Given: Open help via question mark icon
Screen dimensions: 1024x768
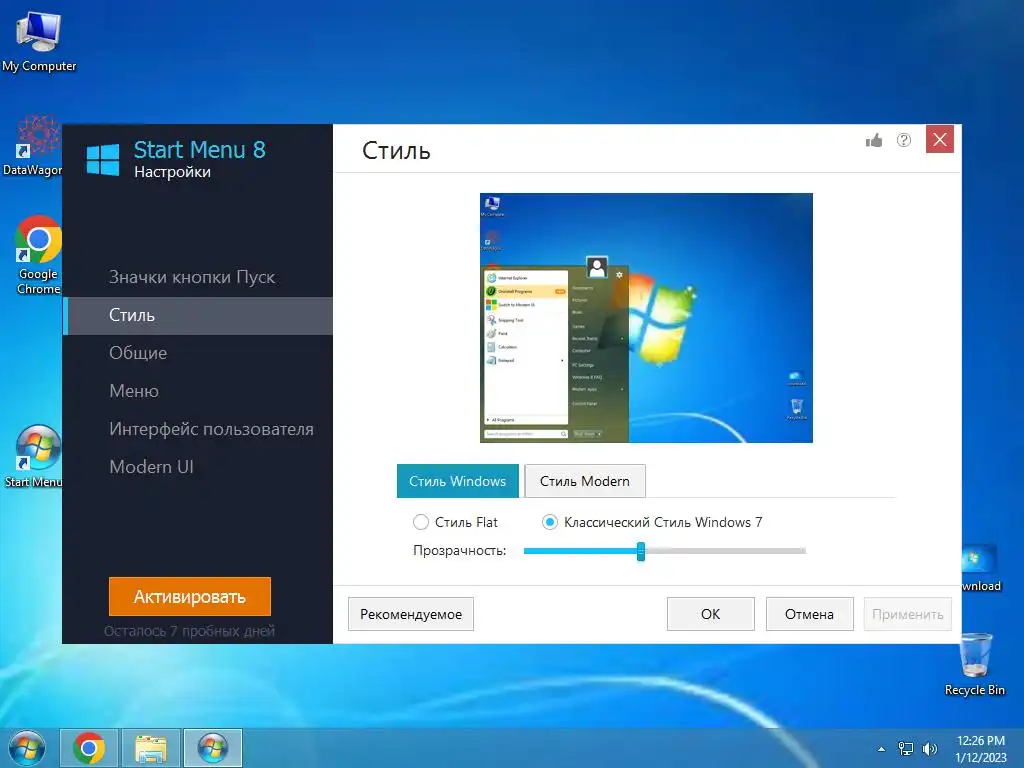Looking at the screenshot, I should (x=904, y=140).
